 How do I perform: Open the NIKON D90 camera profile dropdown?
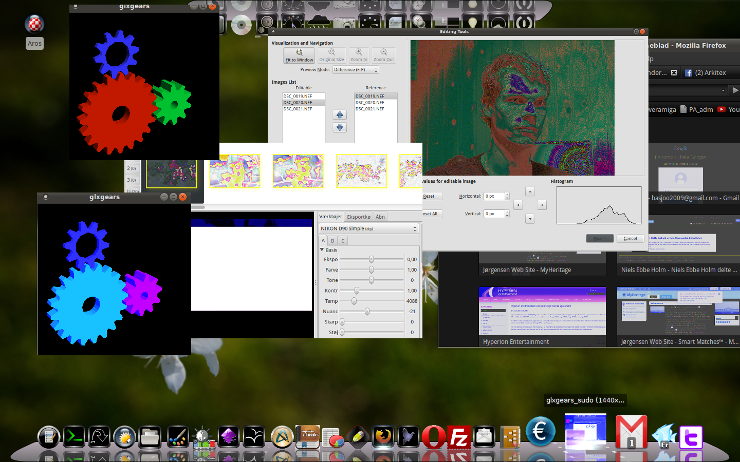click(368, 228)
